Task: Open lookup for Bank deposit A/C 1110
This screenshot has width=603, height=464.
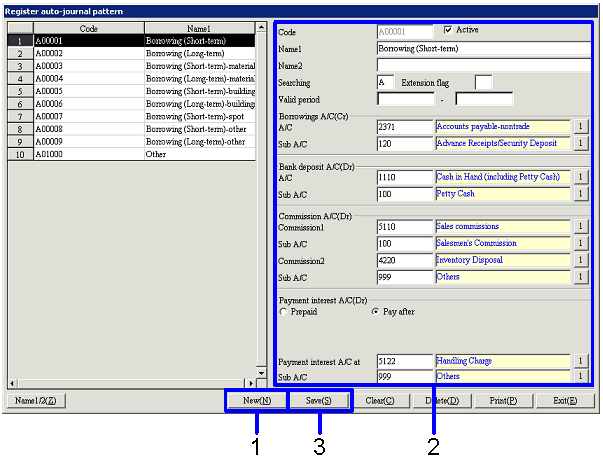Action: tap(579, 177)
